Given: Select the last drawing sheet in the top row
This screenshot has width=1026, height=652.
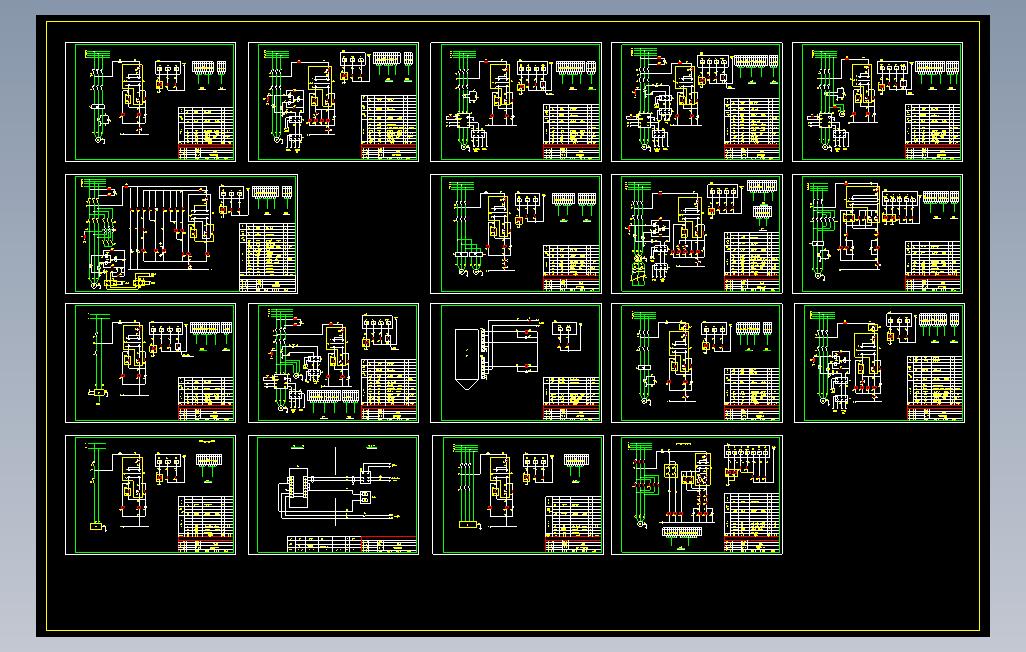Looking at the screenshot, I should point(877,102).
